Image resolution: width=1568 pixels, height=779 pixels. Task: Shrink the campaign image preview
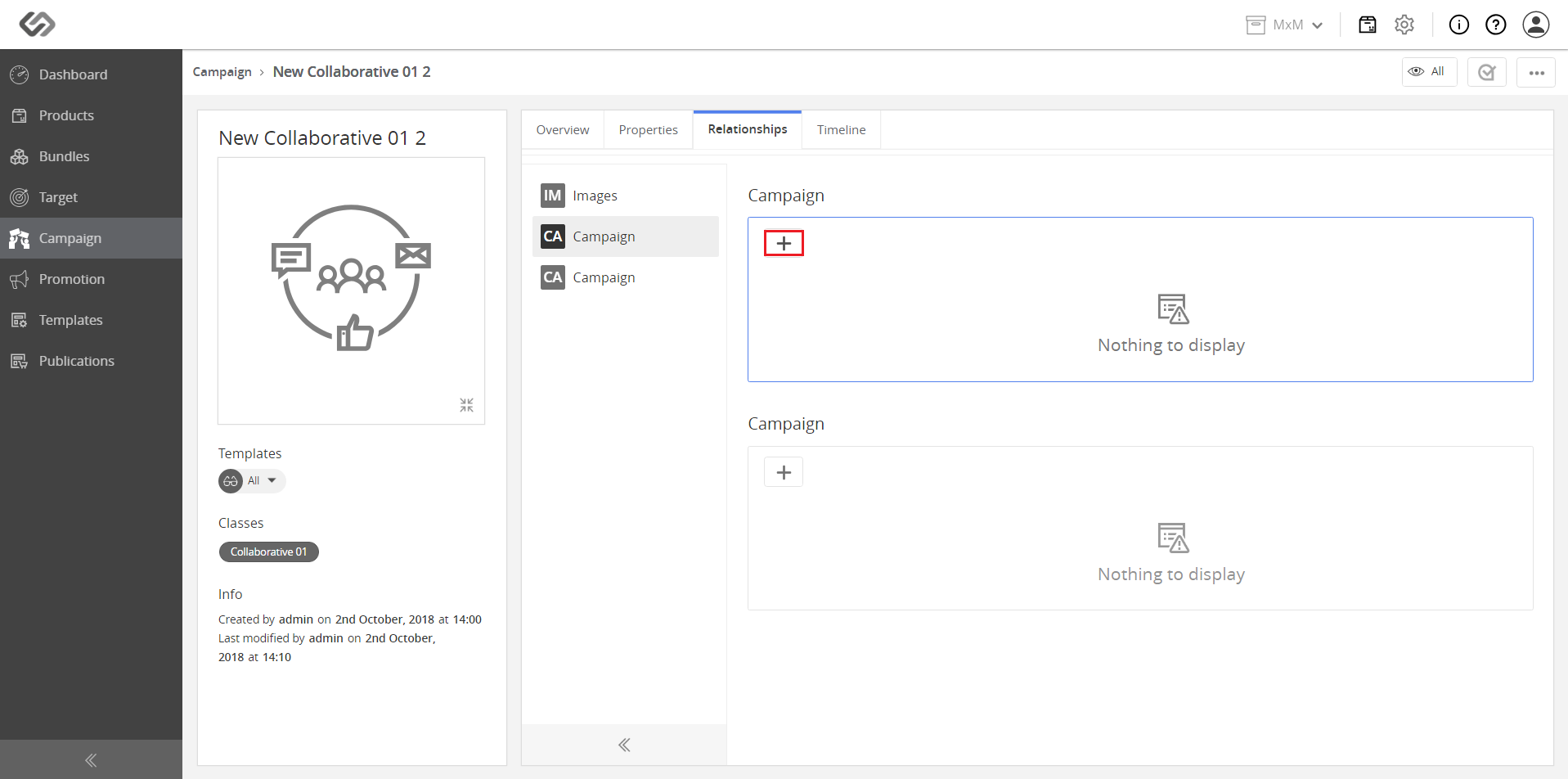coord(466,405)
